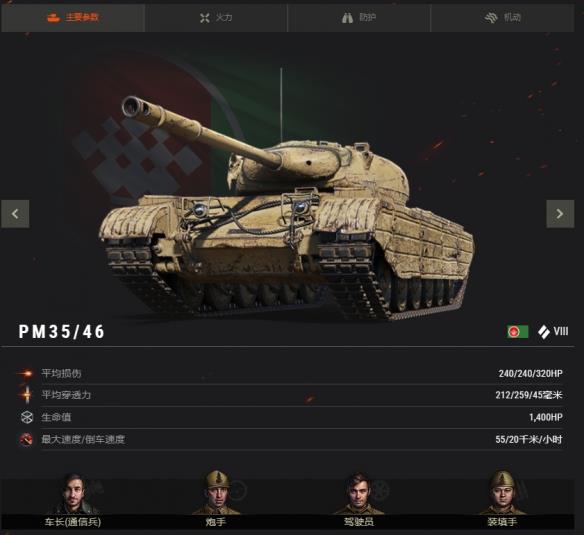Click the tier VIII vehicle class icon

tap(544, 332)
